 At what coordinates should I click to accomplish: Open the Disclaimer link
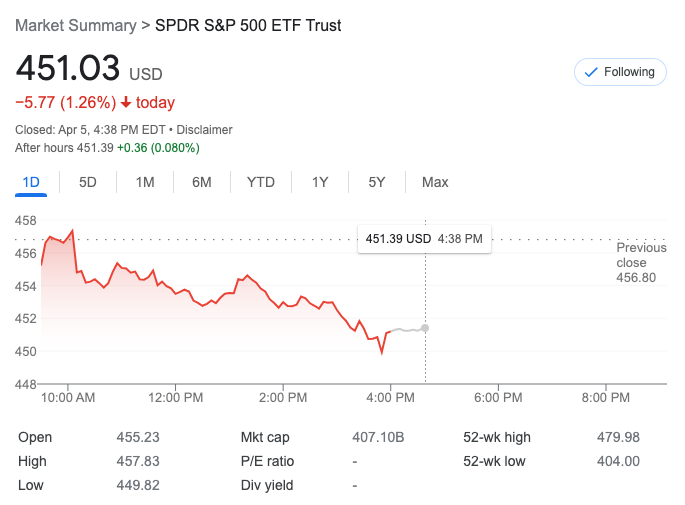tap(205, 130)
